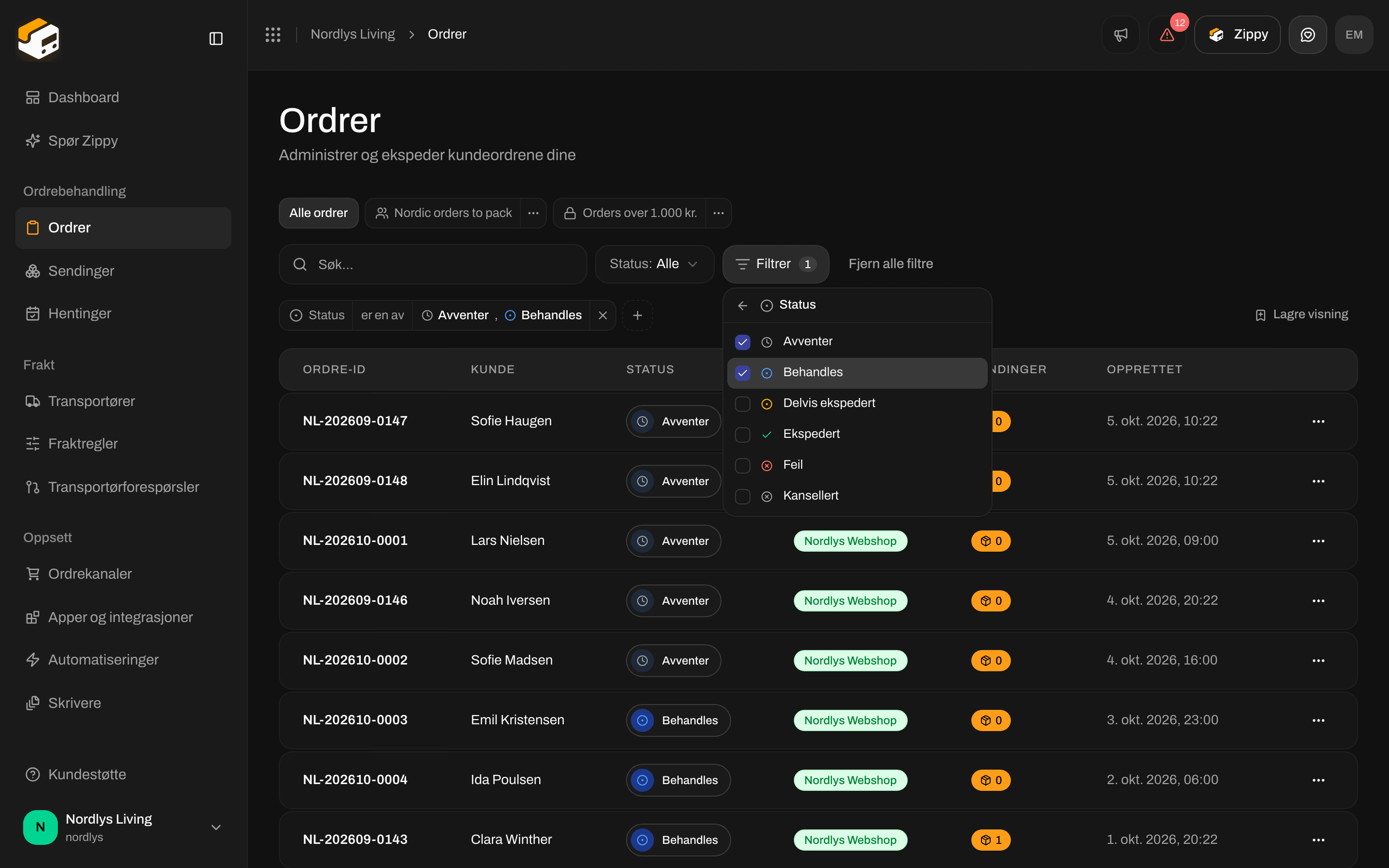Remove the Status filter chip
The width and height of the screenshot is (1389, 868).
603,315
